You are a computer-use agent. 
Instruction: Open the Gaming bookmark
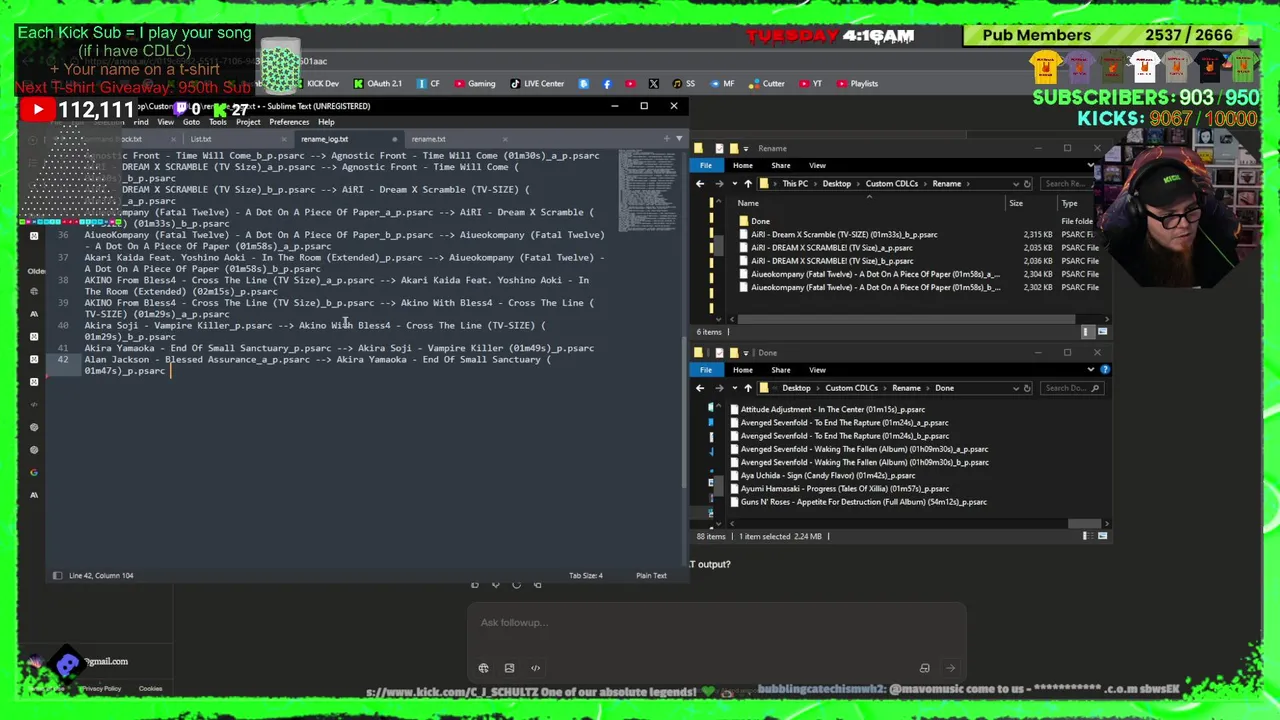[x=475, y=84]
